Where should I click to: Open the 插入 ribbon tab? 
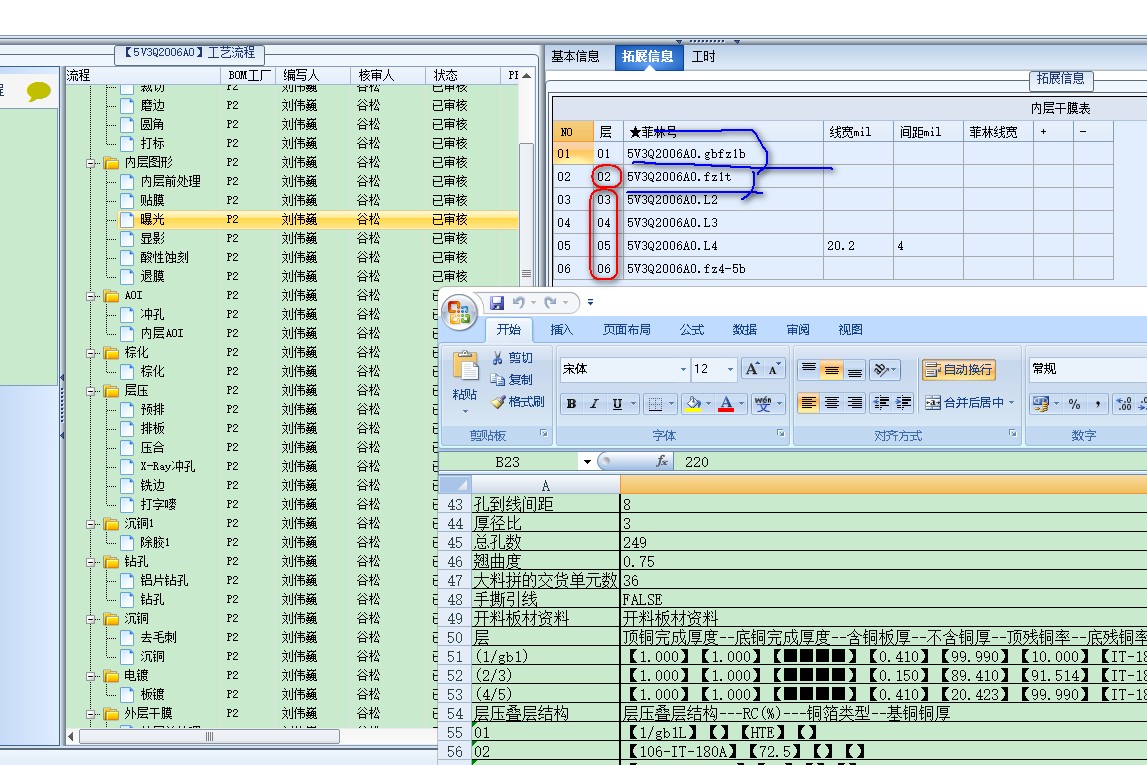pos(561,330)
